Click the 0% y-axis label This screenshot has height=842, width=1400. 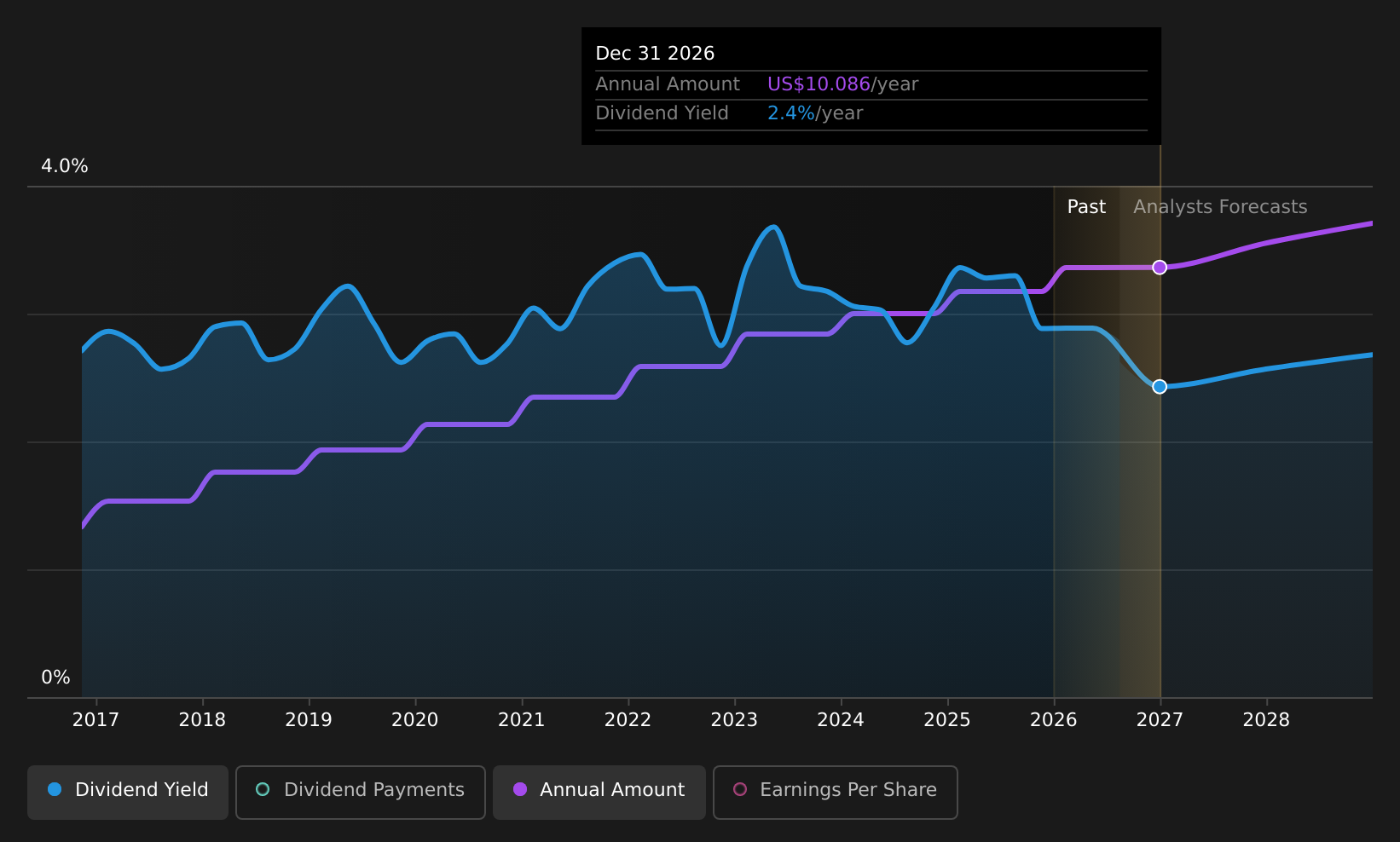pos(56,678)
